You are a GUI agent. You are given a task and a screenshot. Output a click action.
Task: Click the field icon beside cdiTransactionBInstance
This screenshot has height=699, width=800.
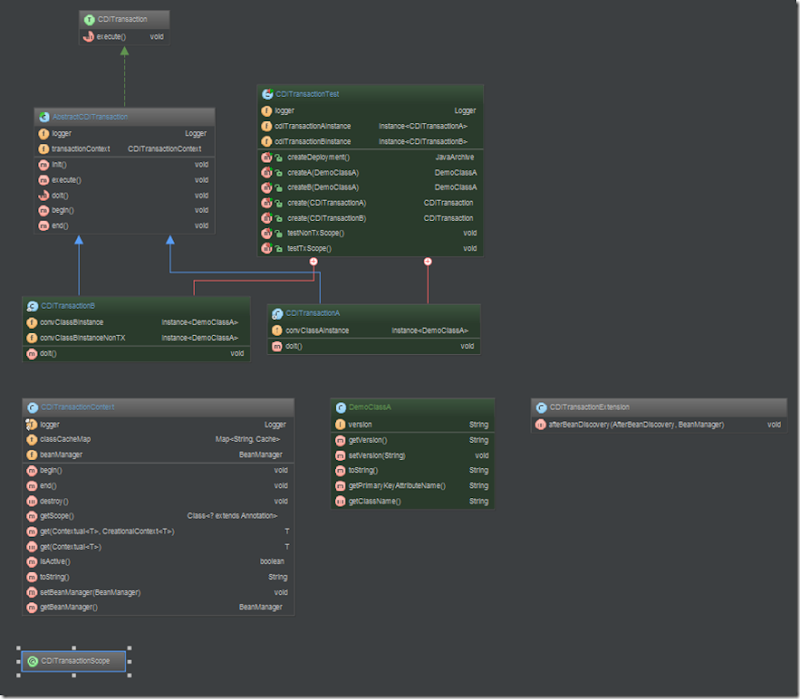tap(267, 141)
